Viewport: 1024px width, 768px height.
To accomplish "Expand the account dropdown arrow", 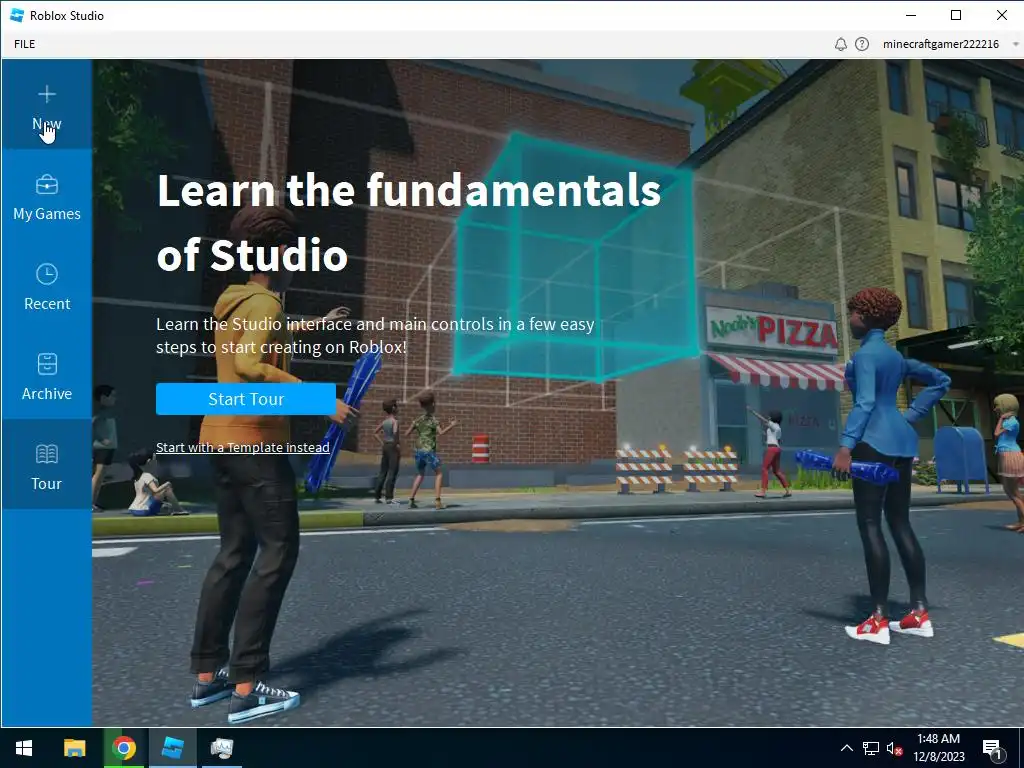I will click(1016, 44).
